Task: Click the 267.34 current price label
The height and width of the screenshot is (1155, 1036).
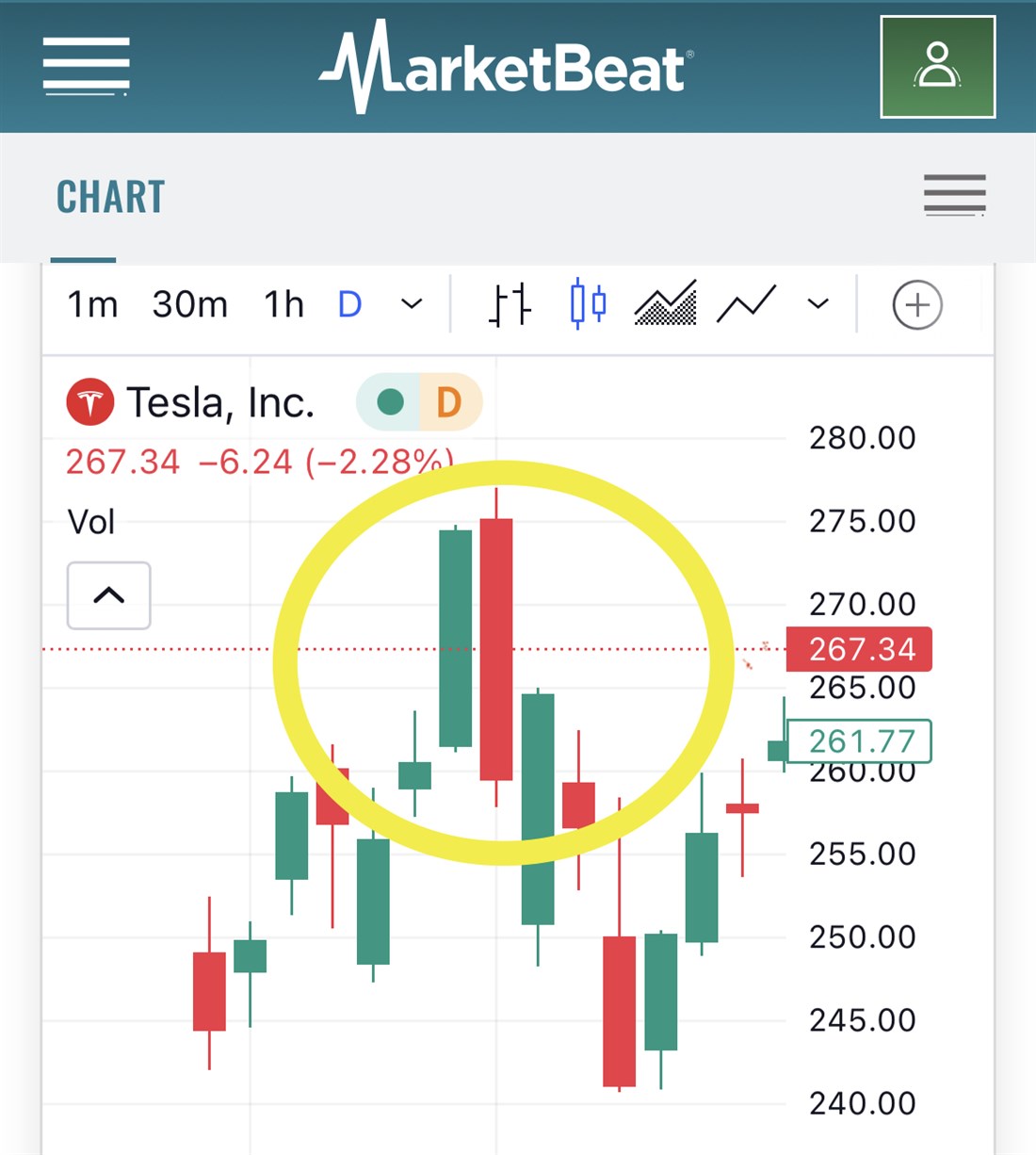Action: pos(861,649)
